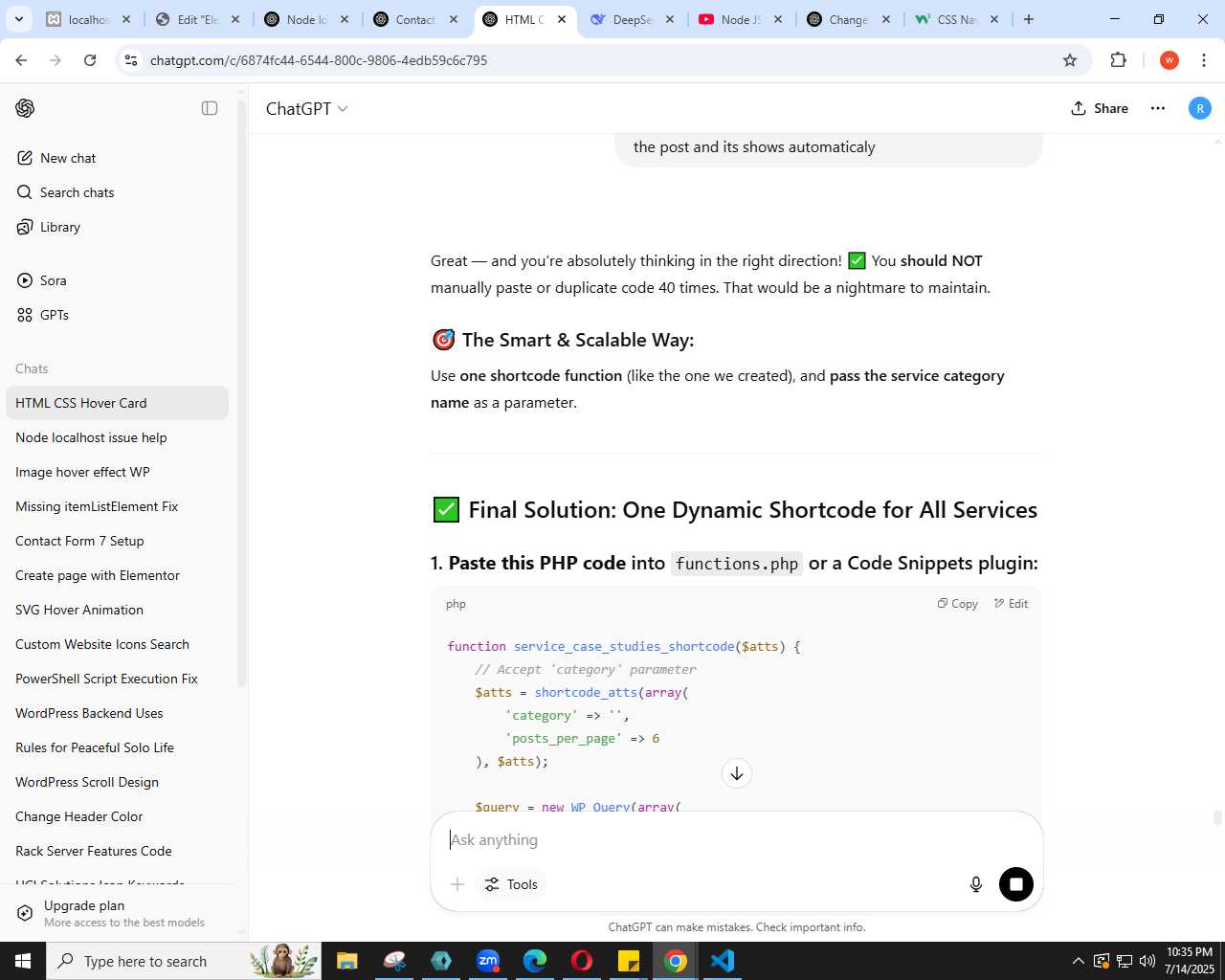Open the R profile avatar menu
Screen dimensions: 1225x980
tap(1200, 108)
